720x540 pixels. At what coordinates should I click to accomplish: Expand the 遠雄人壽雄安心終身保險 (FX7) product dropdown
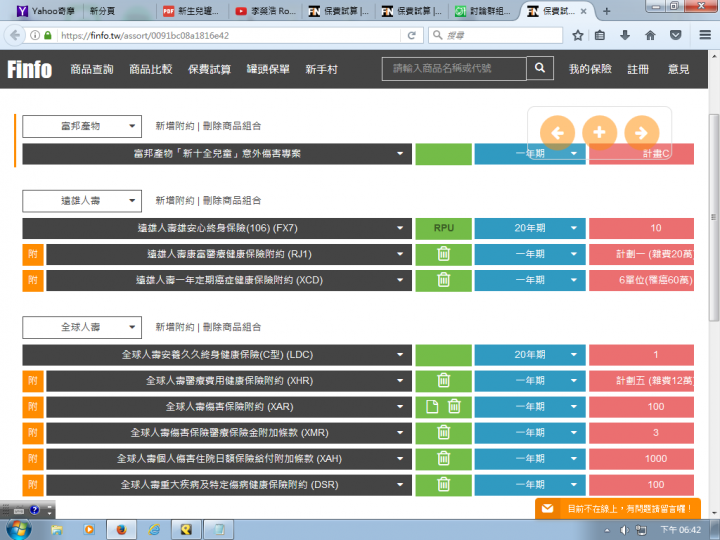[x=217, y=228]
